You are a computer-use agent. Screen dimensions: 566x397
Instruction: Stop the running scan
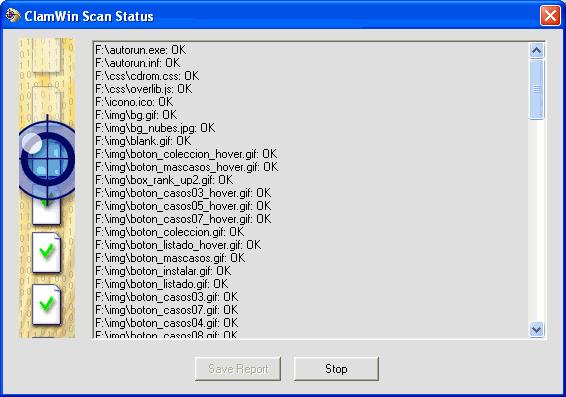point(336,369)
